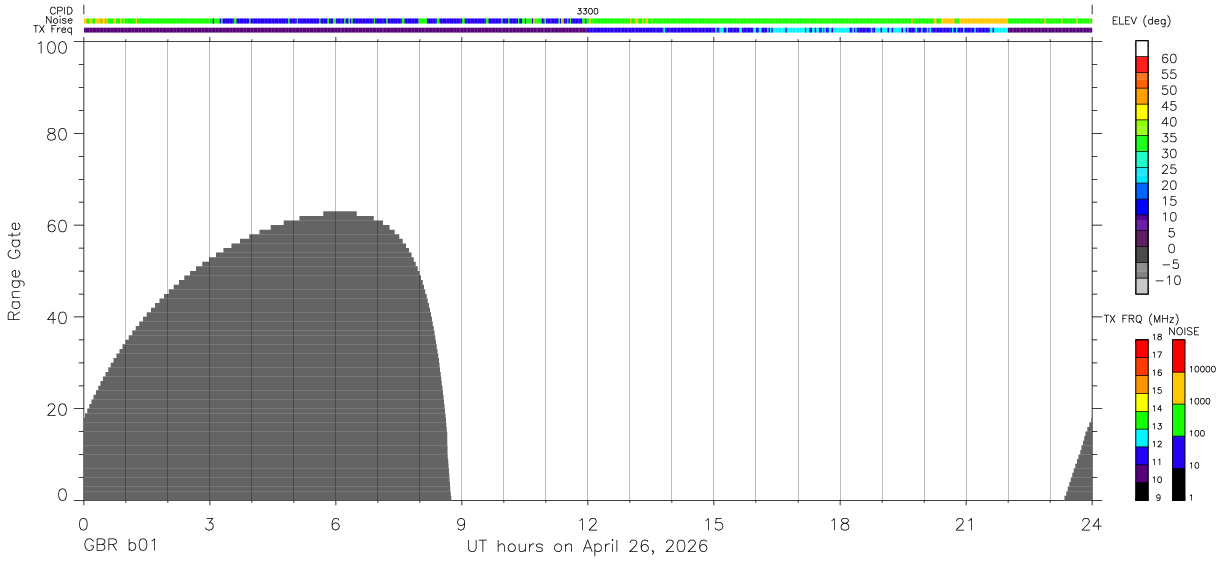Click the 55 tick on ELEV colorbar
Image resolution: width=1228 pixels, height=567 pixels.
(1168, 74)
